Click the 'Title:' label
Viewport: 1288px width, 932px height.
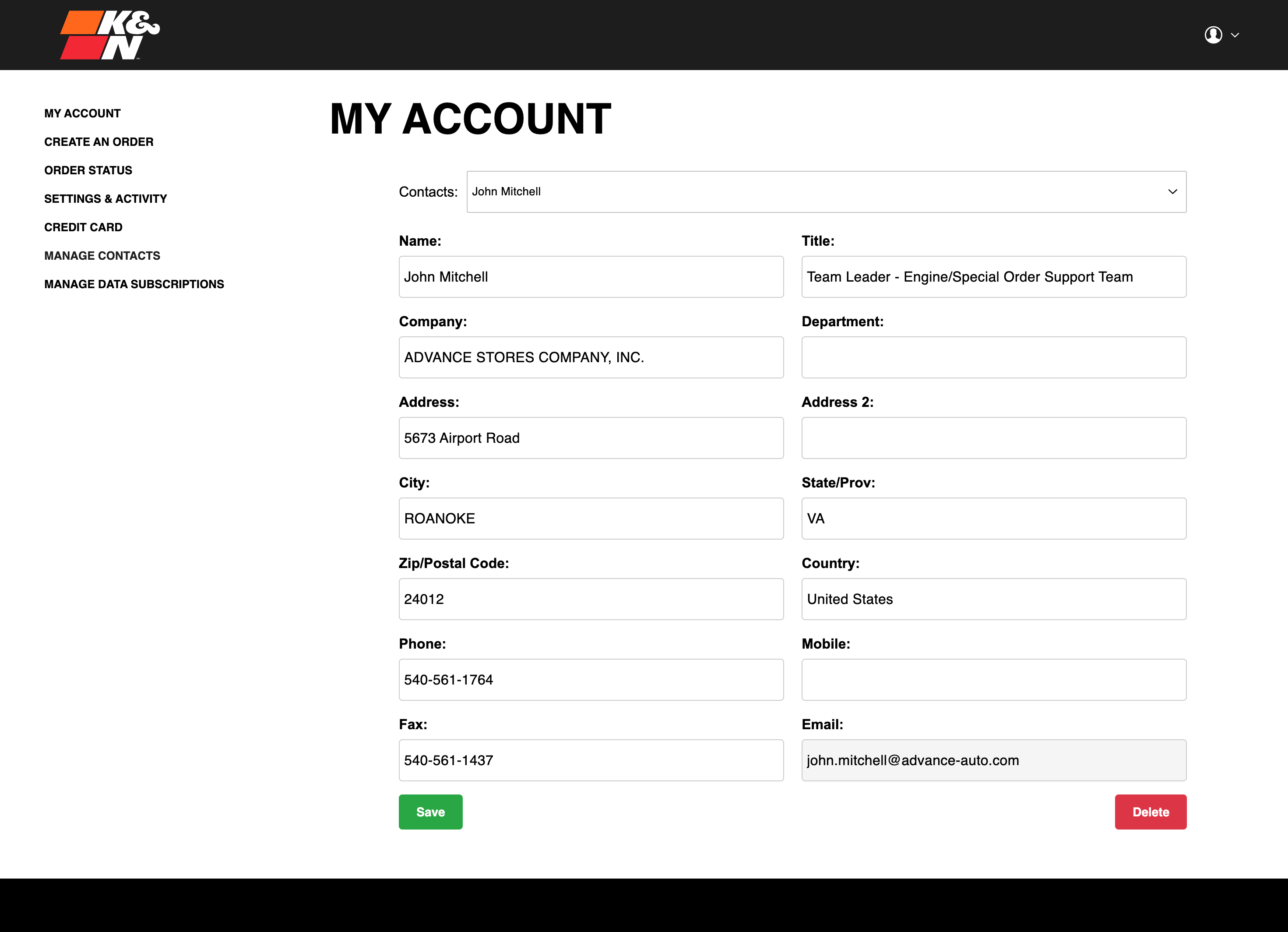point(818,241)
